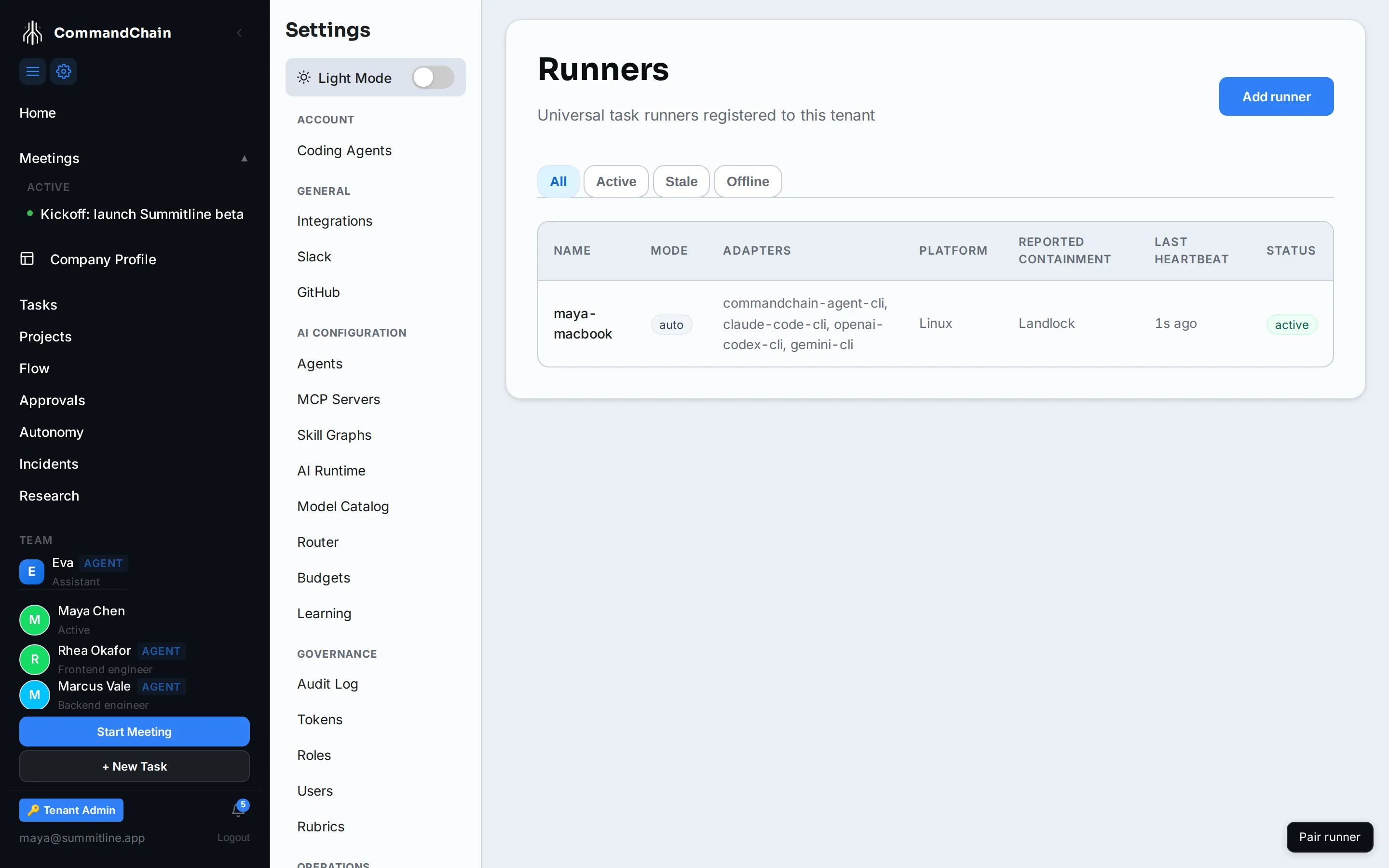The height and width of the screenshot is (868, 1389).
Task: Click Eva's avatar icon
Action: pyautogui.click(x=31, y=571)
